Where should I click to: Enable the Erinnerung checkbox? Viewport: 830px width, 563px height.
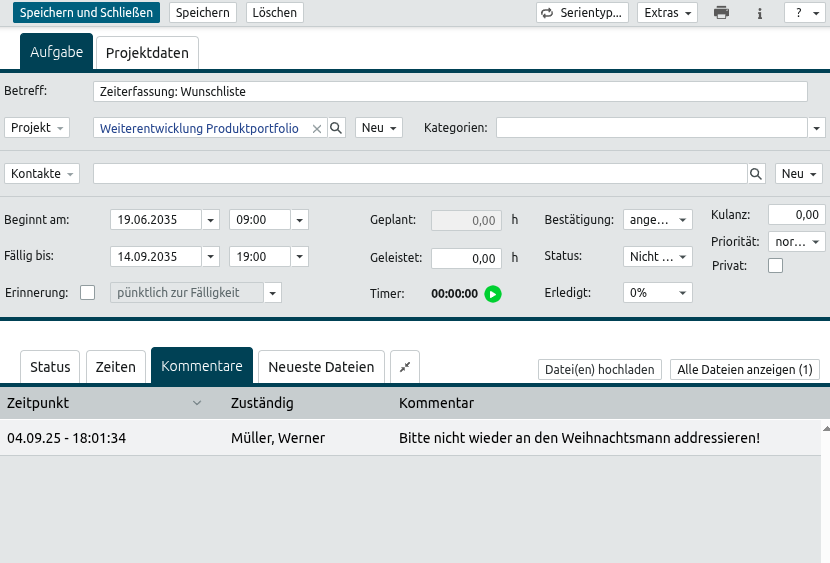tap(88, 293)
